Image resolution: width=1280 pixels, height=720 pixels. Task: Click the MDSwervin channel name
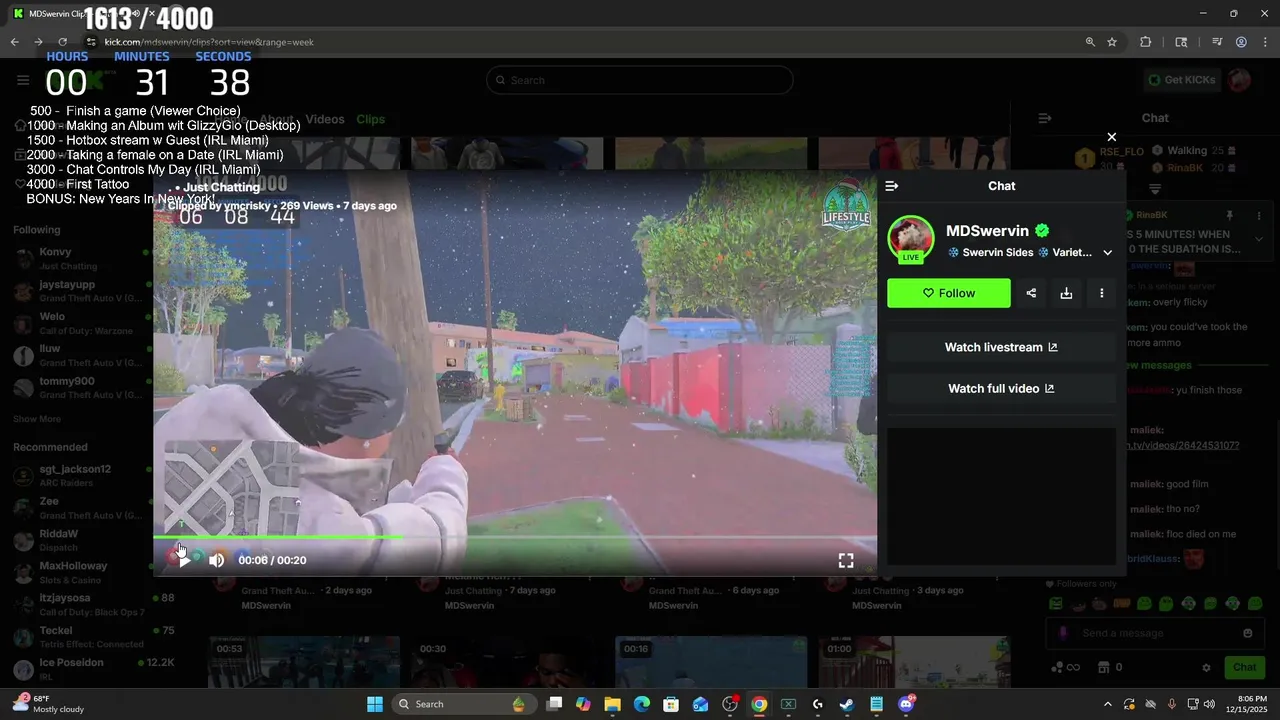tap(987, 231)
